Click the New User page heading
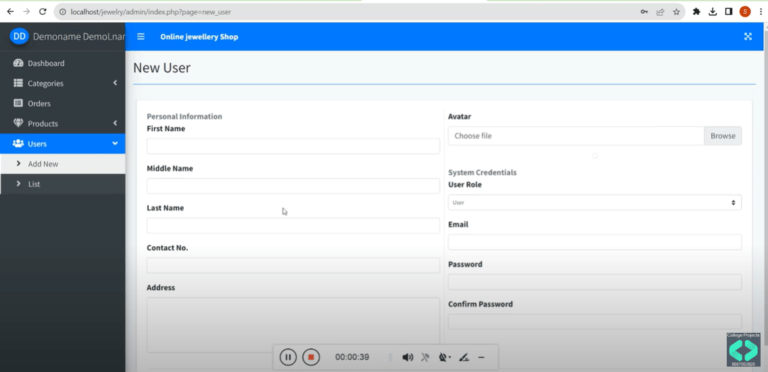Viewport: 768px width, 372px height. (162, 68)
